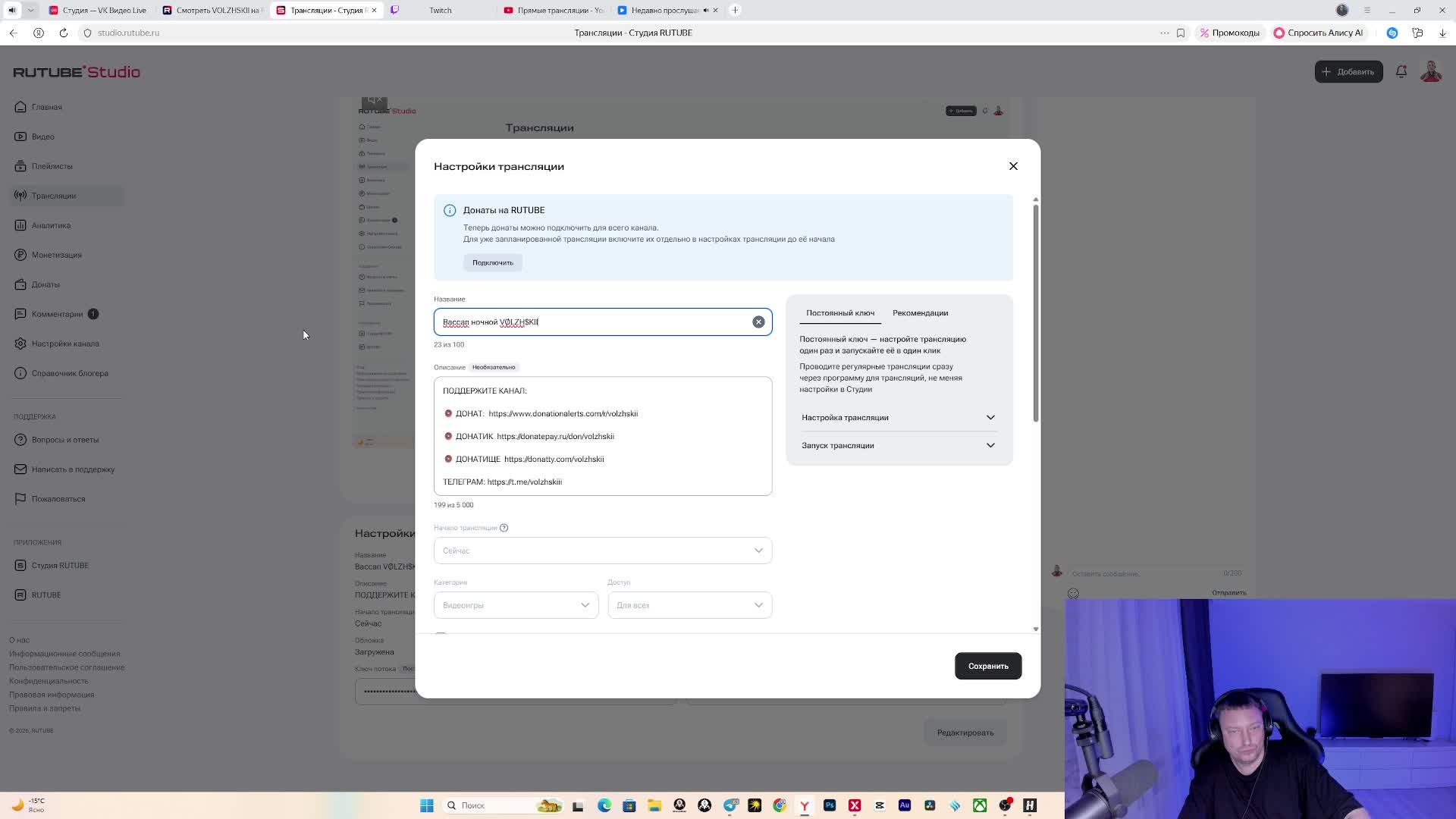The width and height of the screenshot is (1456, 819).
Task: Click the browser bookmark icon
Action: pyautogui.click(x=1181, y=33)
